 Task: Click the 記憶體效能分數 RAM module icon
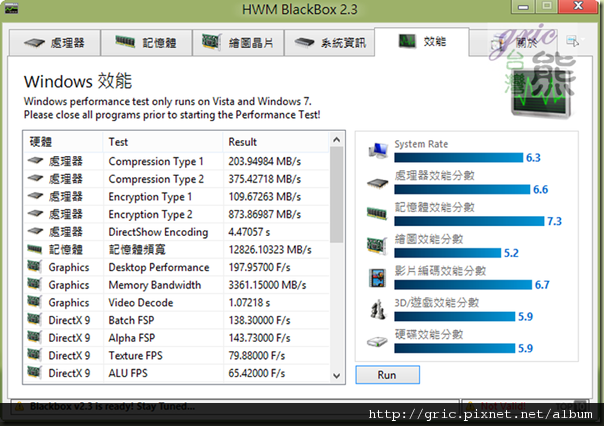pos(377,213)
